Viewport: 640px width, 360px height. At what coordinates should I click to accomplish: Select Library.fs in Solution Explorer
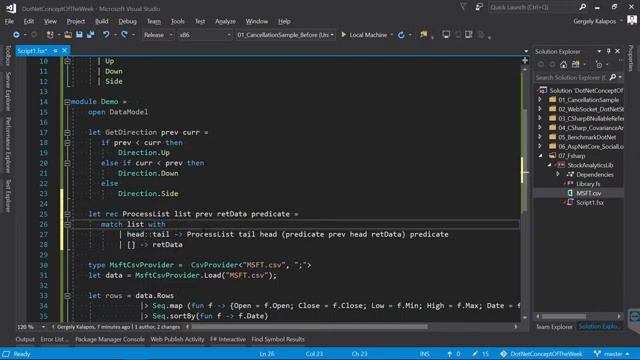588,184
